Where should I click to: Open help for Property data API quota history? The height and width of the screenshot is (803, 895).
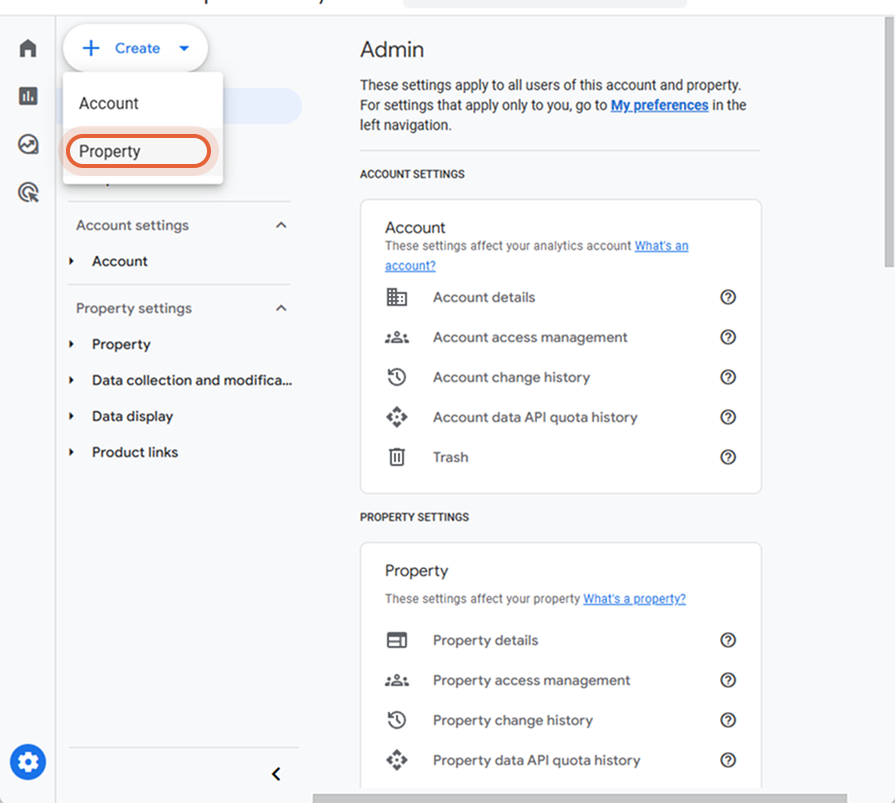pyautogui.click(x=728, y=760)
